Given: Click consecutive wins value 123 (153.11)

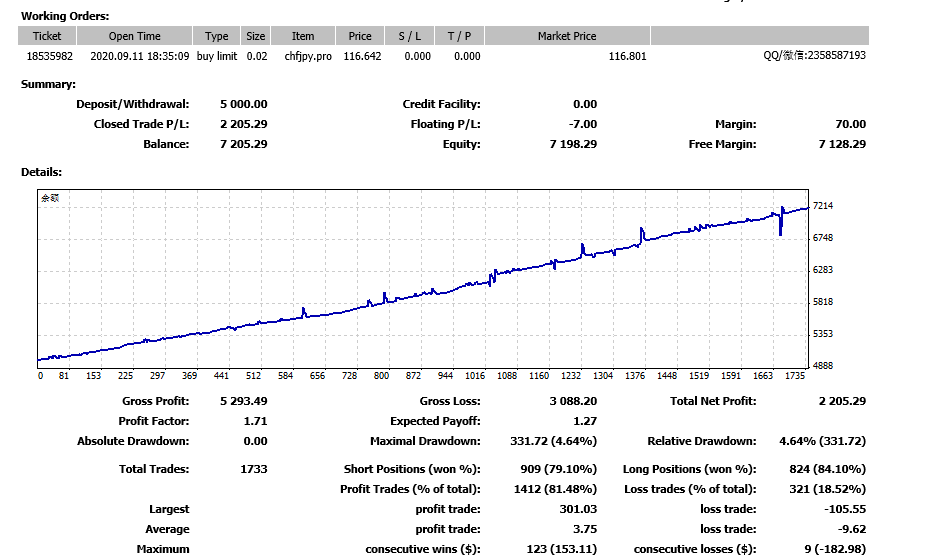Looking at the screenshot, I should point(562,549).
